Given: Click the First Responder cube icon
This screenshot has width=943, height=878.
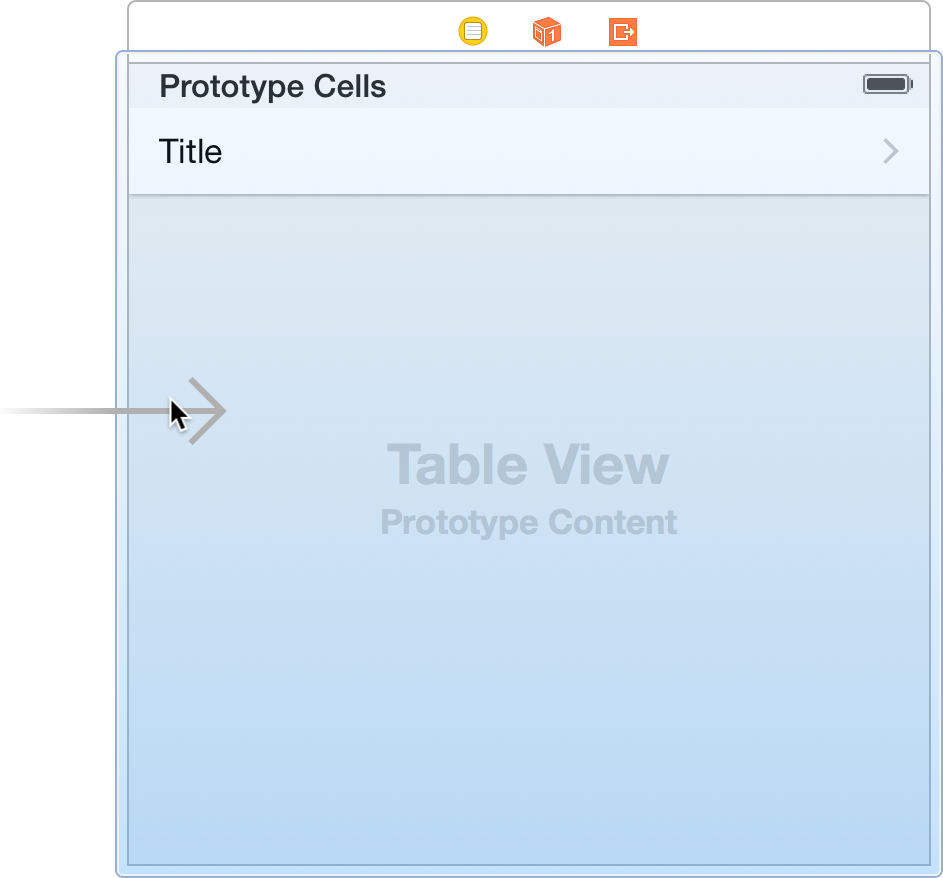Looking at the screenshot, I should 547,32.
